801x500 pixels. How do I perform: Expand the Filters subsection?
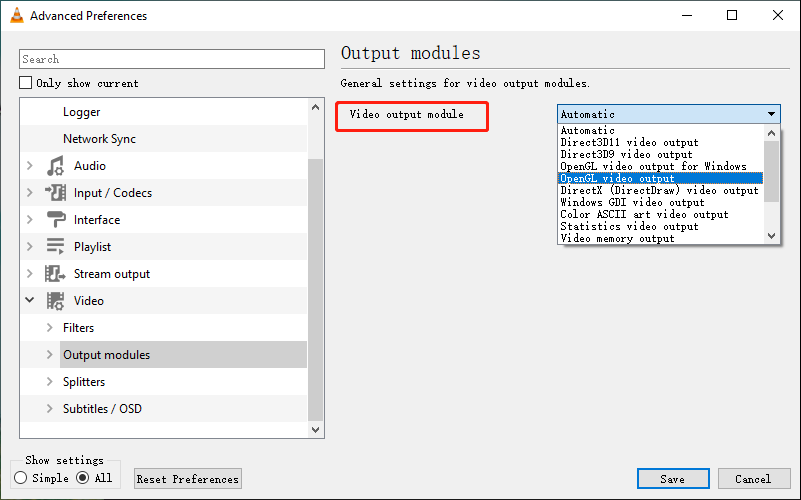[x=50, y=327]
